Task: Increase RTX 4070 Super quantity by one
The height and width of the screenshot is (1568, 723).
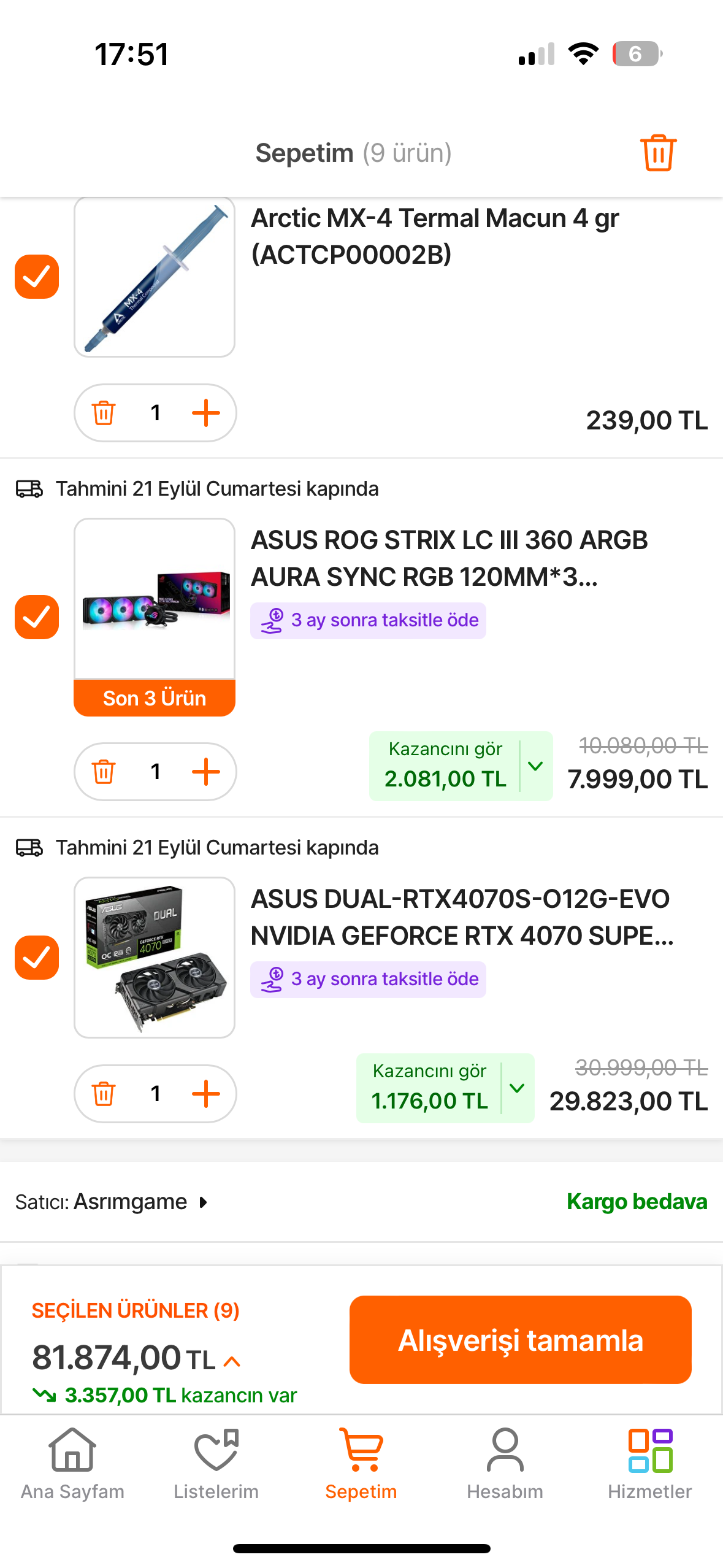Action: (206, 1094)
